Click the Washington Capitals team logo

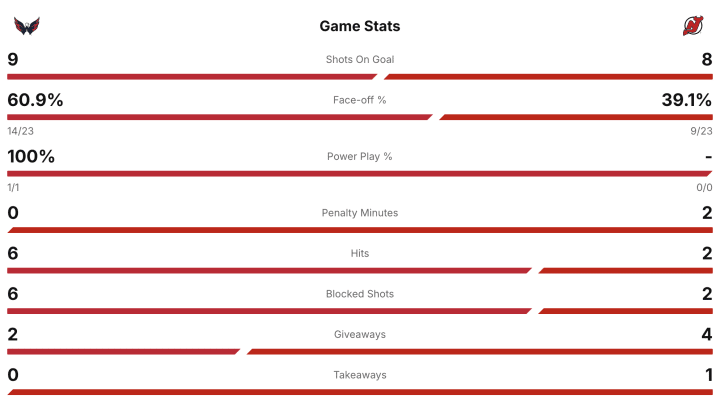pos(26,26)
